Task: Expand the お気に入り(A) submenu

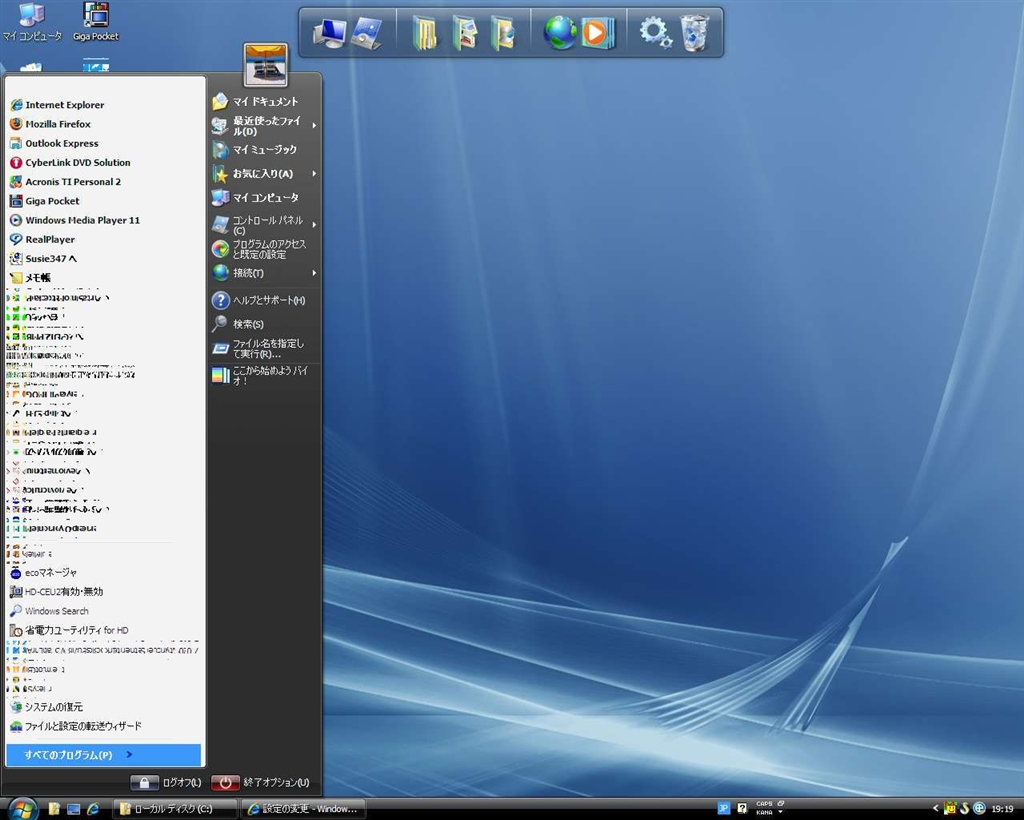Action: (x=263, y=174)
